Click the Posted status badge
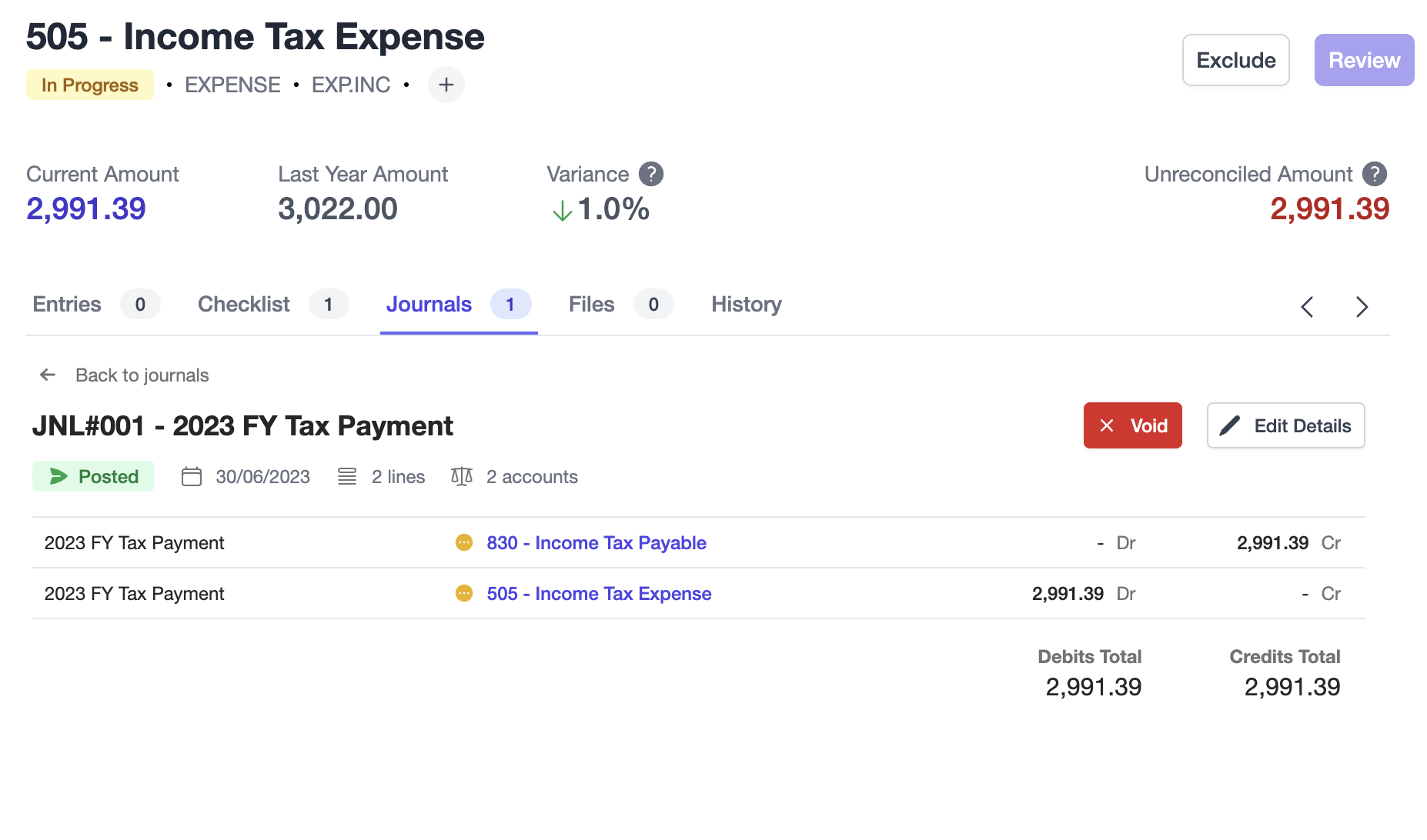 [93, 476]
